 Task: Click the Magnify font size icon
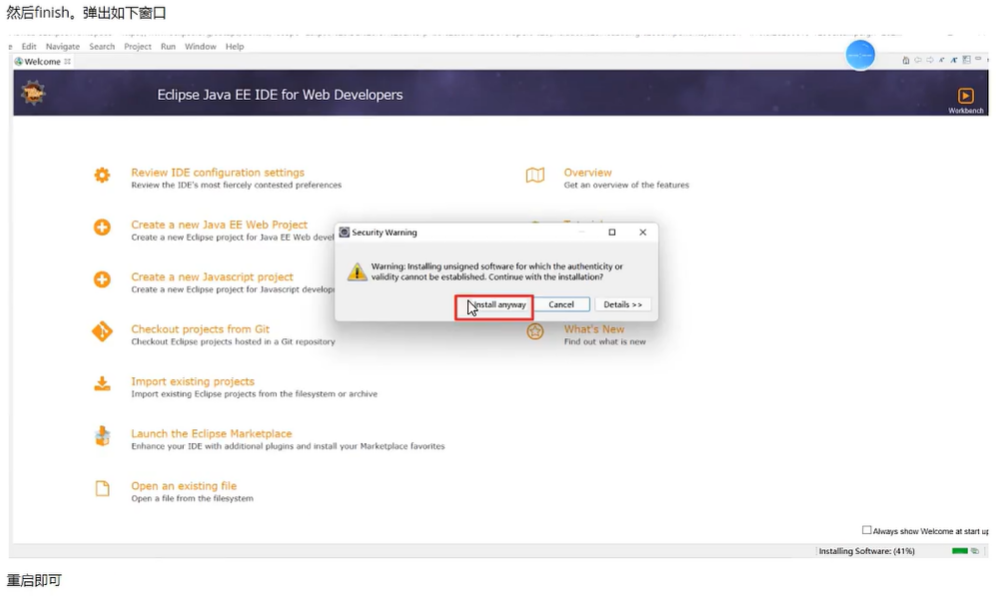tap(953, 60)
